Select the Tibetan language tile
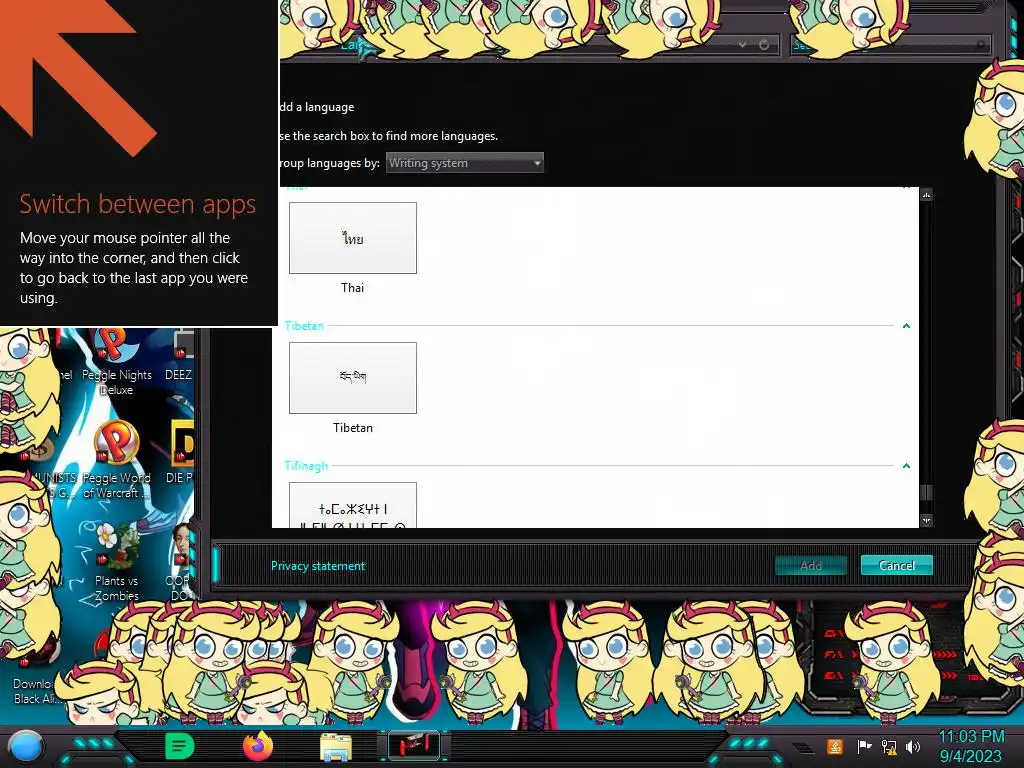Screen dimensions: 1024x768 [353, 377]
